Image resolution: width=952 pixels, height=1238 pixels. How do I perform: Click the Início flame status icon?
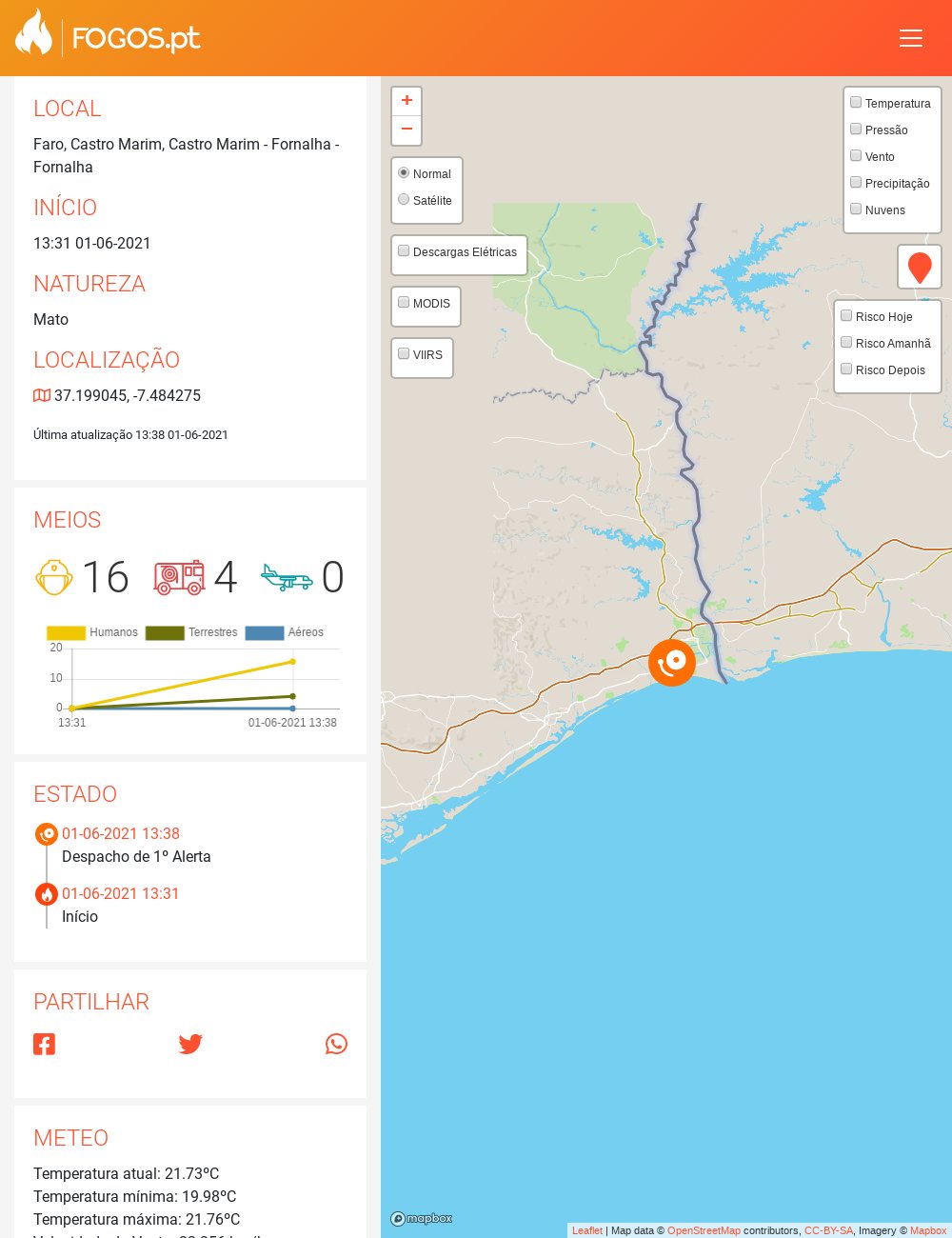click(47, 894)
